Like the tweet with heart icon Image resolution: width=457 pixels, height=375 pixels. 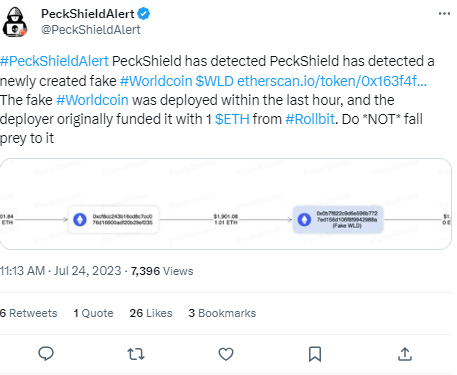coord(226,354)
